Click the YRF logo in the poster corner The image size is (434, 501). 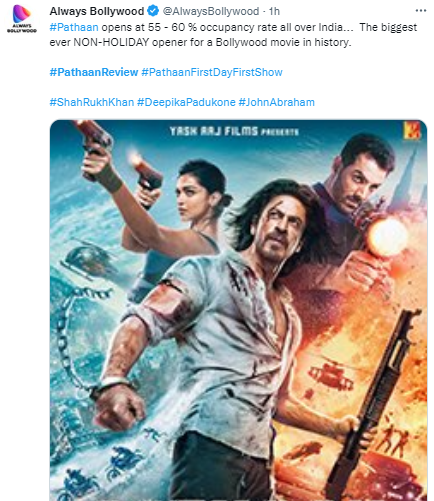[x=412, y=130]
